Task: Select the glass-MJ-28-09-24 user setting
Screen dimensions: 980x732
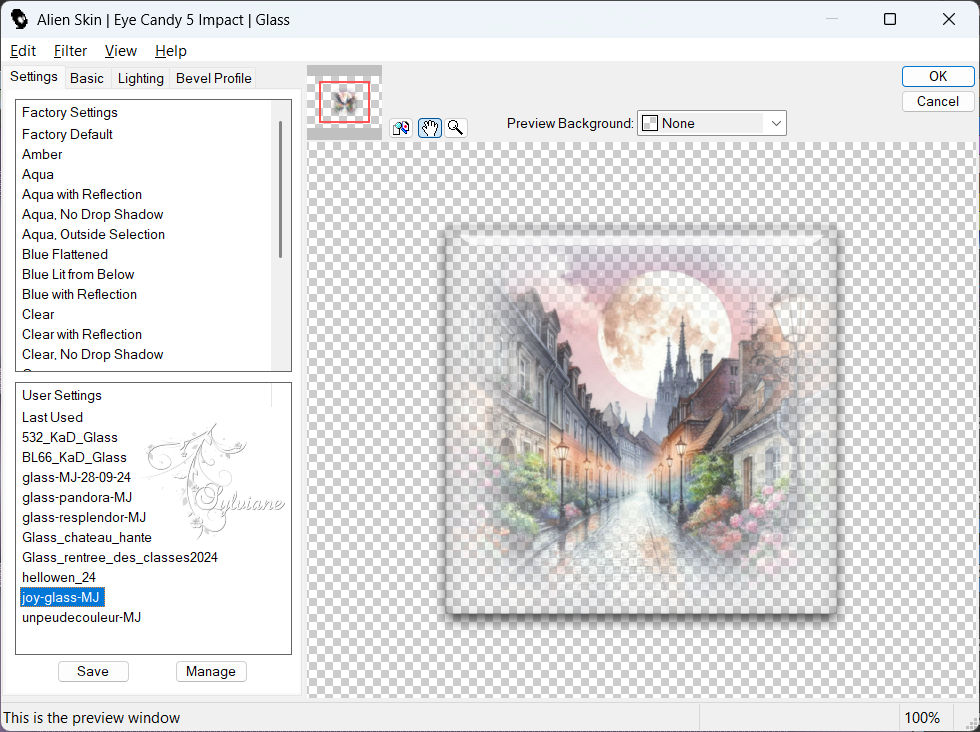Action: pyautogui.click(x=76, y=478)
